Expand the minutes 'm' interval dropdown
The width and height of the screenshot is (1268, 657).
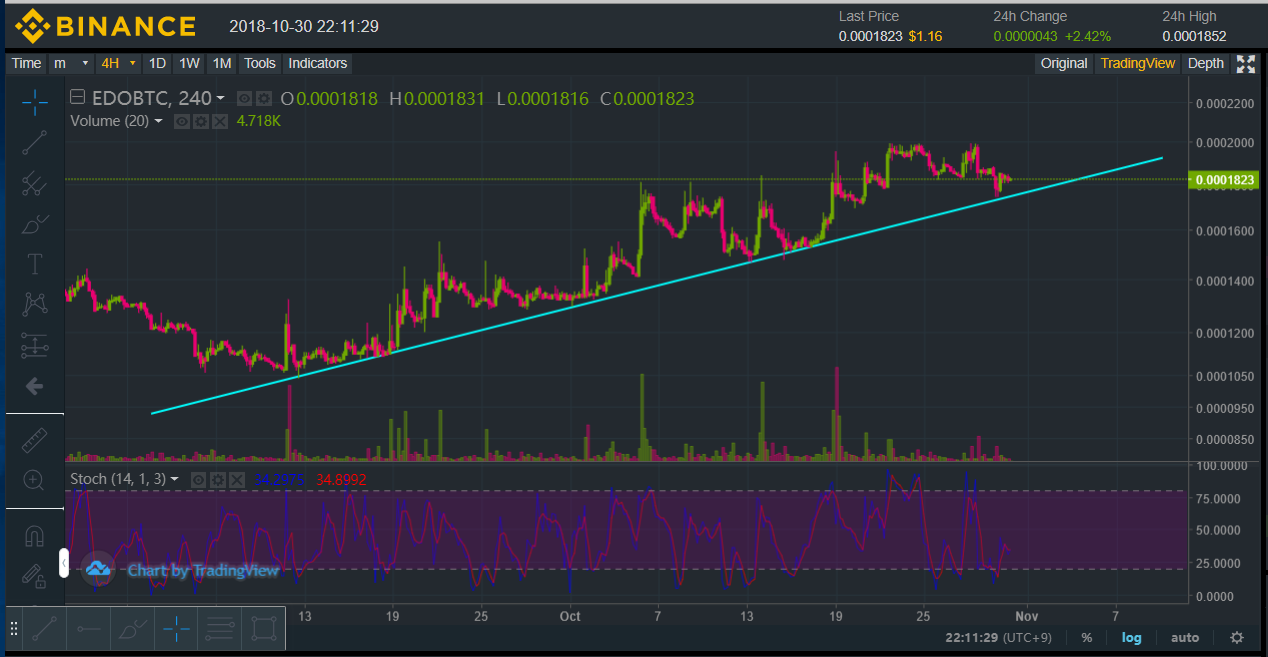tap(72, 63)
